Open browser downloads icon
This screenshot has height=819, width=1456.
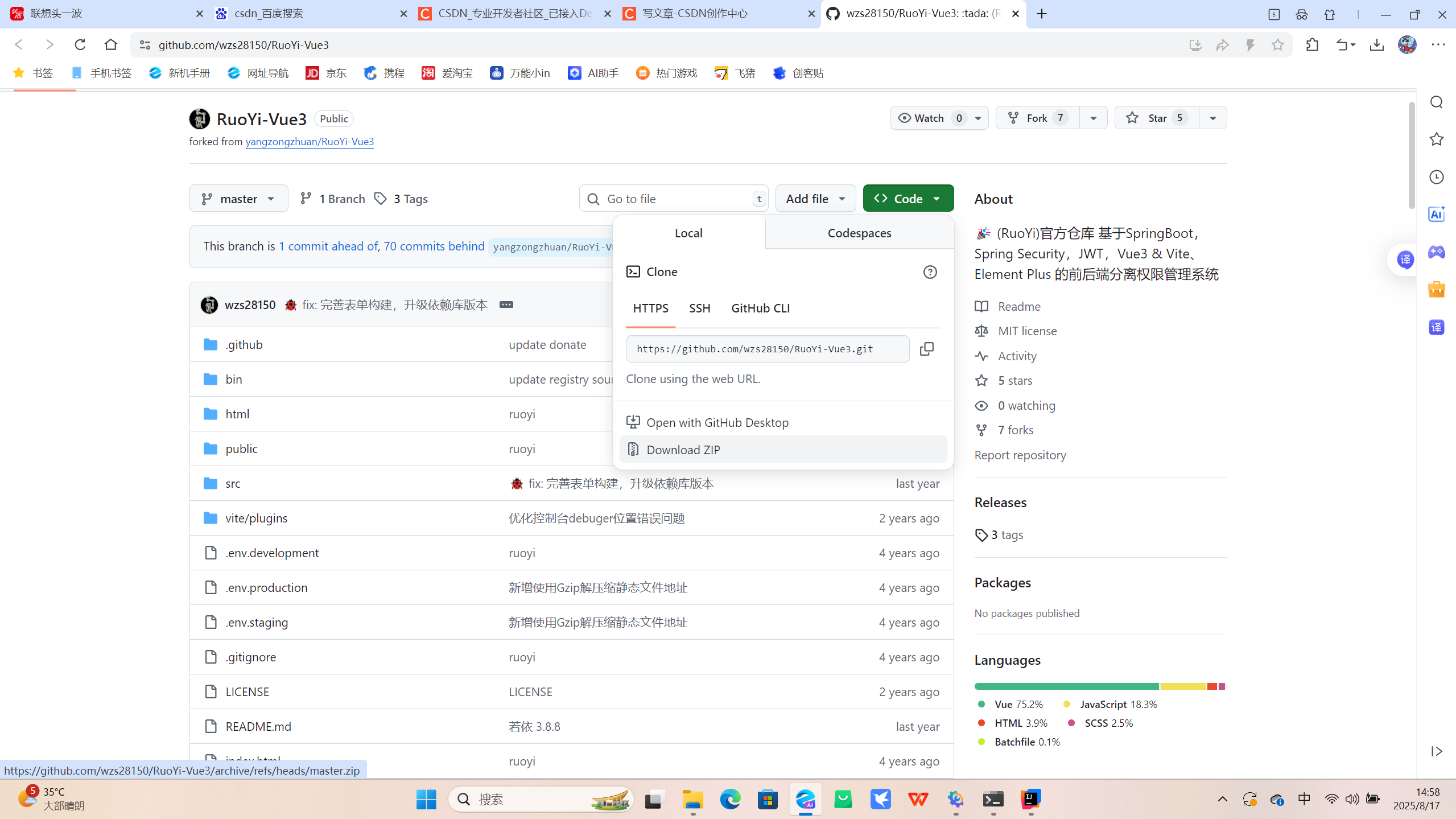click(1376, 45)
